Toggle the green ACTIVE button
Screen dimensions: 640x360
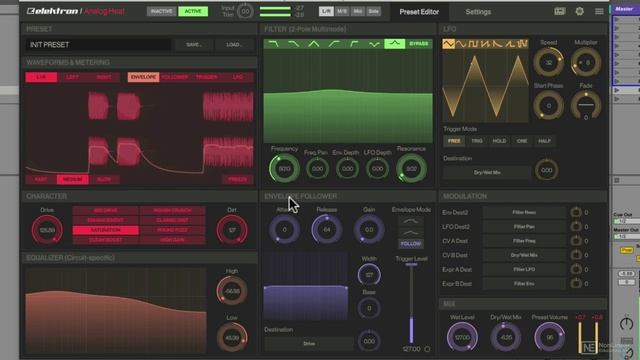point(193,11)
